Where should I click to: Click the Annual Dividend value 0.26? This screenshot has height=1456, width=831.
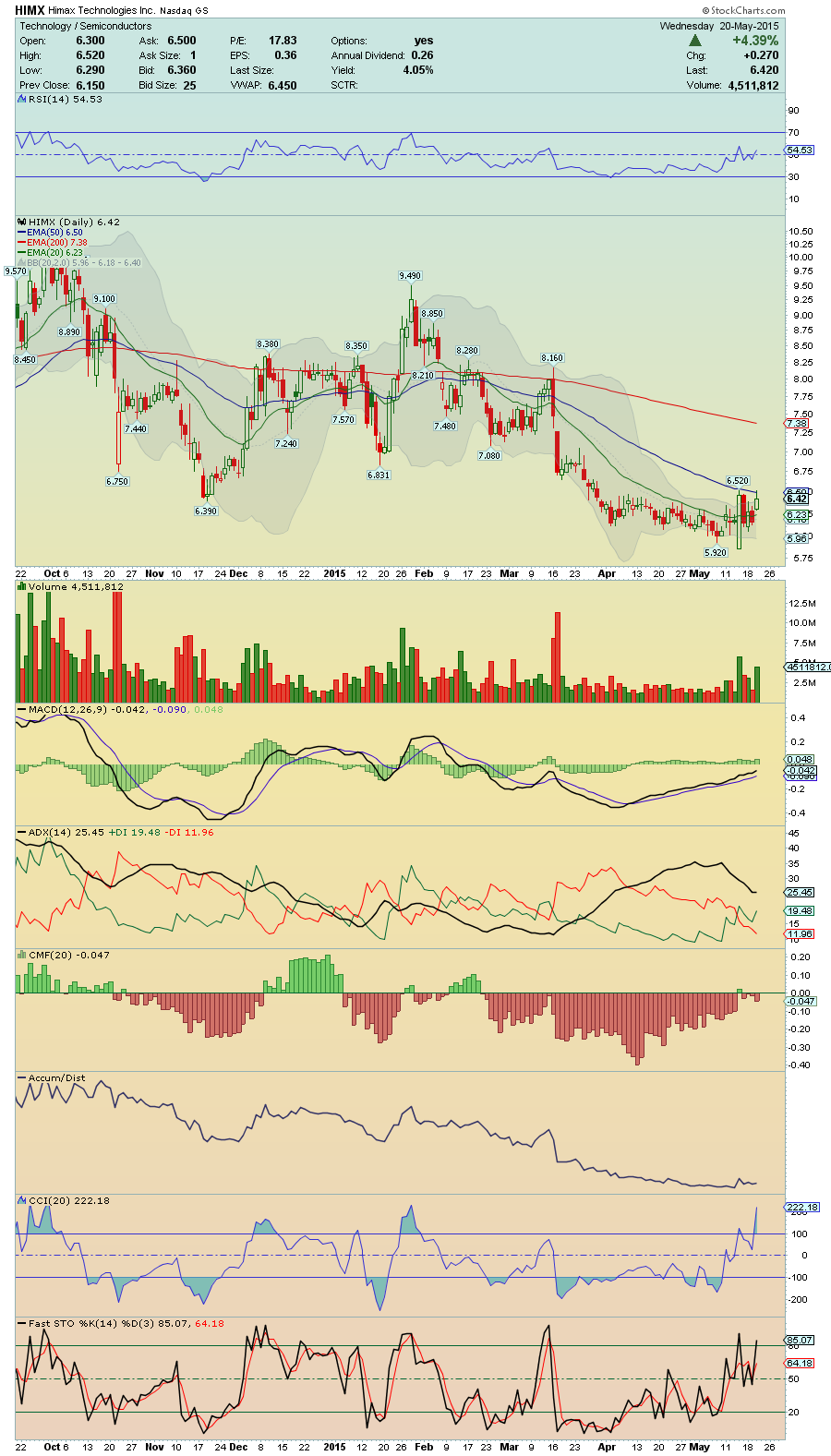click(x=423, y=55)
